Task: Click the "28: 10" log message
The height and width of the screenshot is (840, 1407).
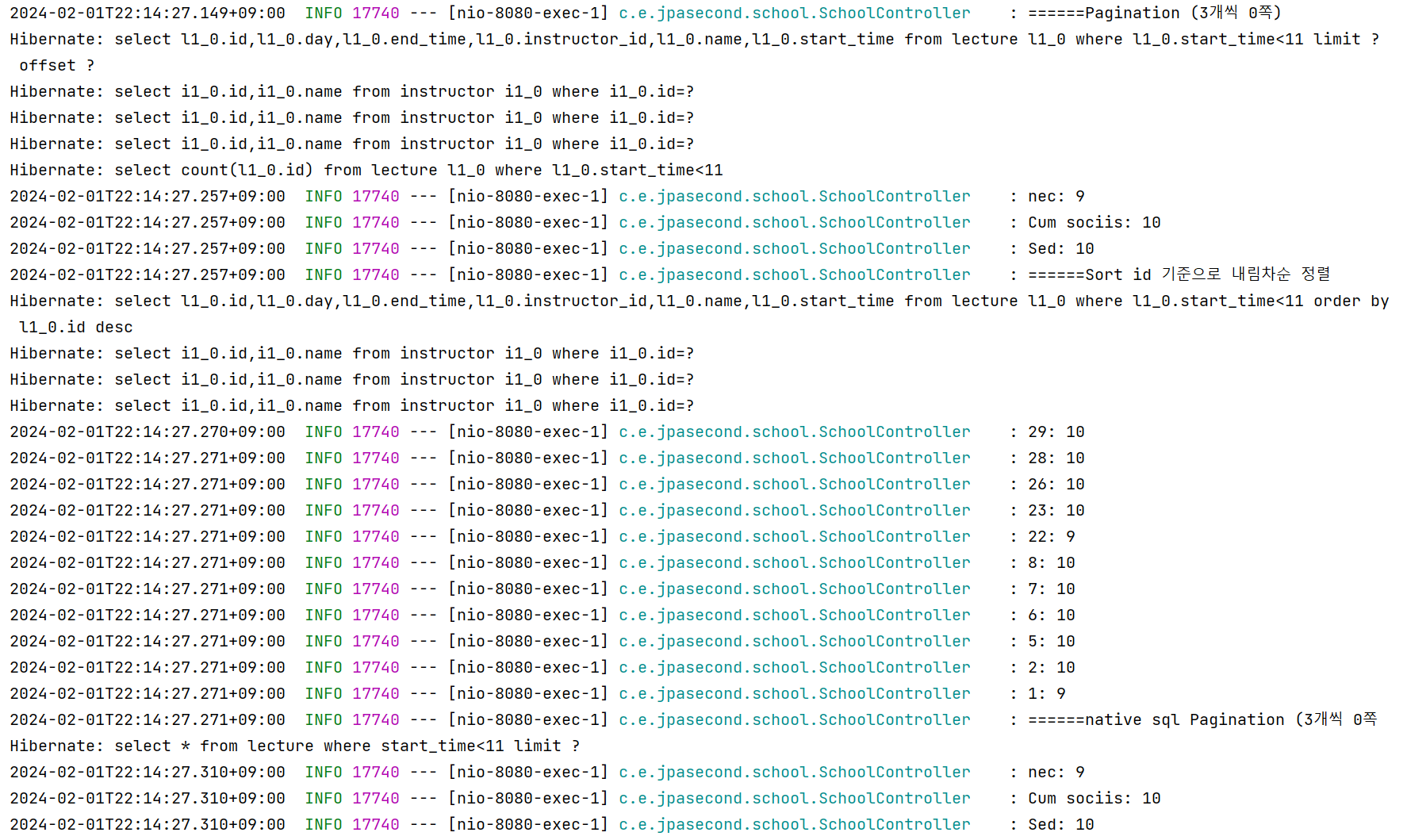Action: pyautogui.click(x=1056, y=458)
